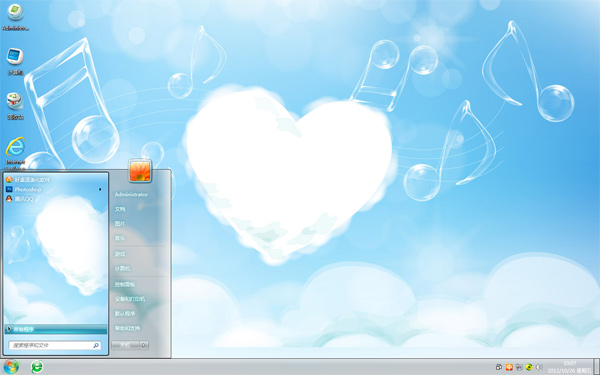Launch the Internet Explorer desktop shortcut

pyautogui.click(x=15, y=152)
